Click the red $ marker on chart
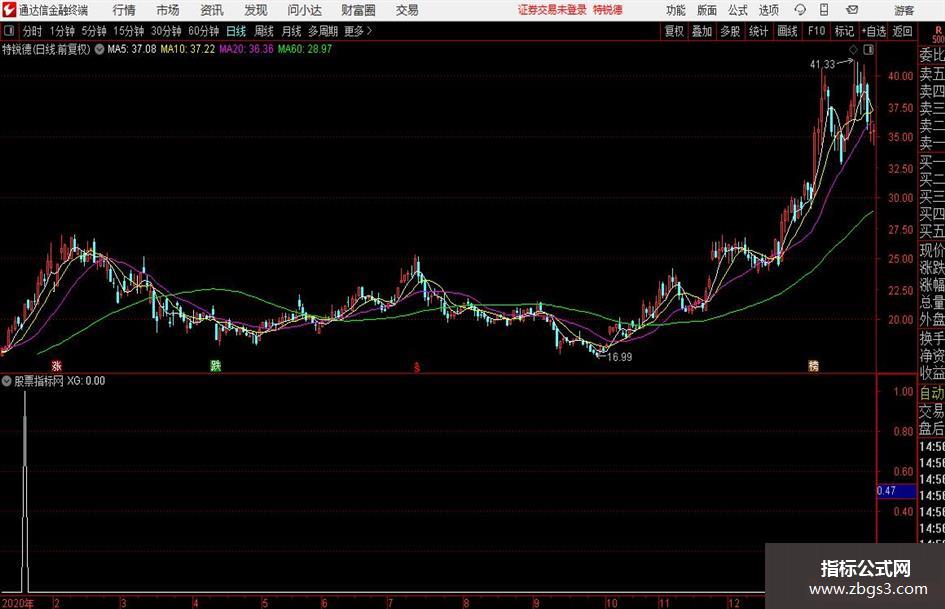The width and height of the screenshot is (945, 609). (416, 367)
